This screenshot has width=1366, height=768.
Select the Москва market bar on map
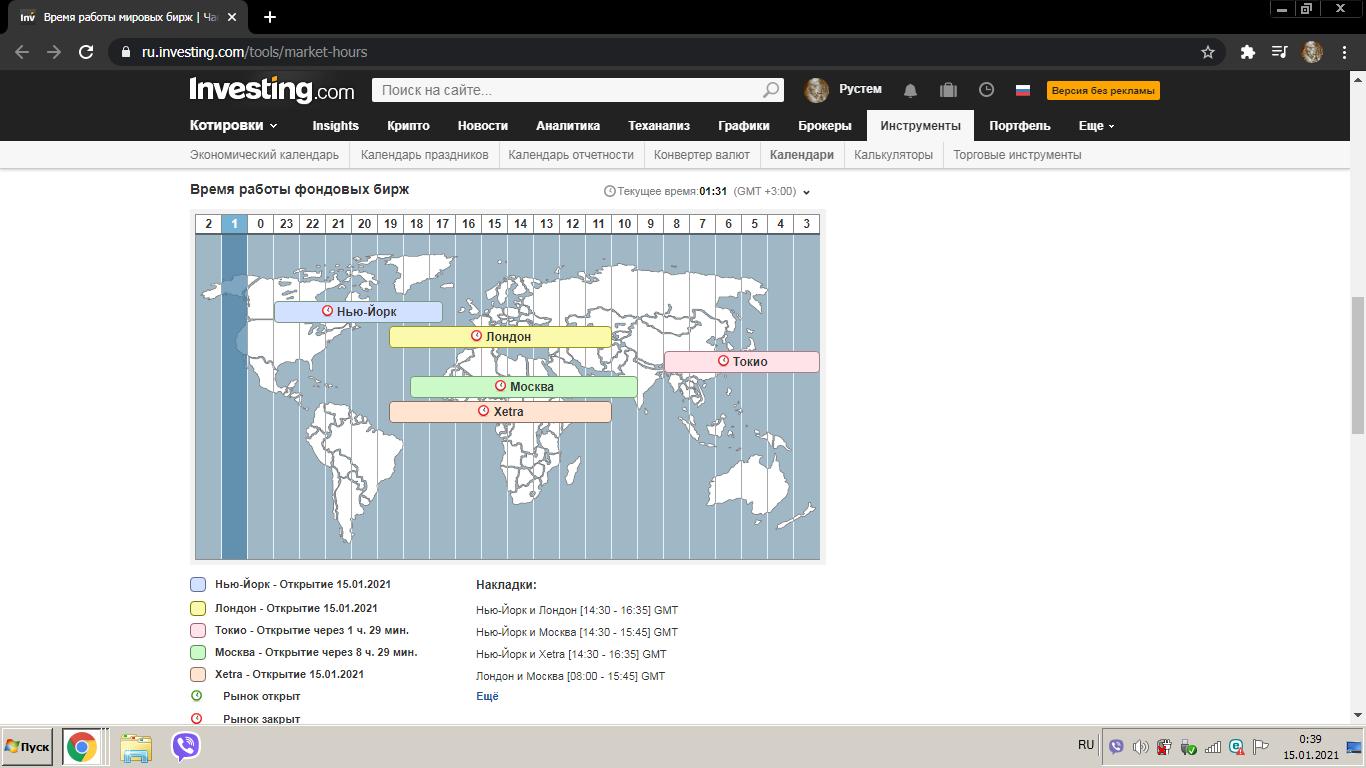coord(524,387)
